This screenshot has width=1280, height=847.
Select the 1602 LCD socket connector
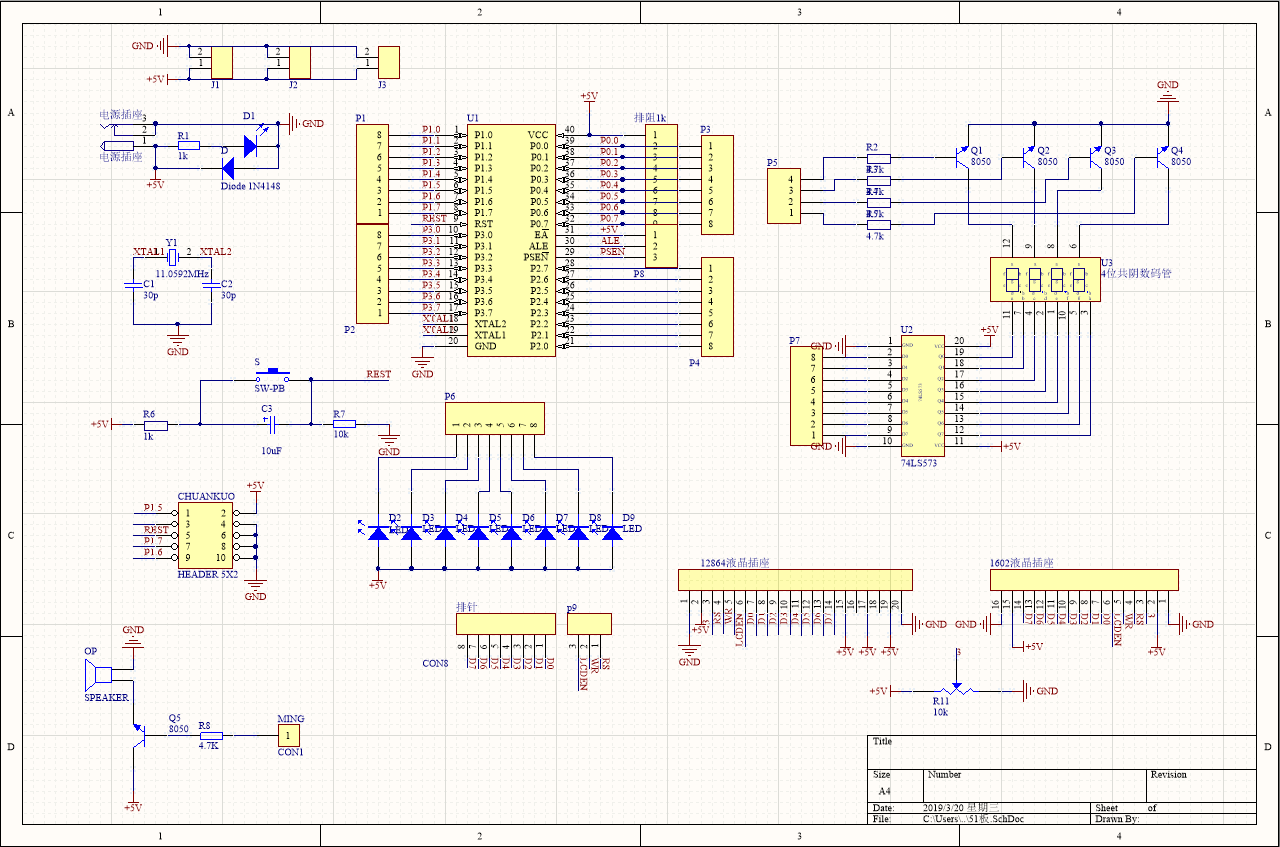click(x=1084, y=580)
